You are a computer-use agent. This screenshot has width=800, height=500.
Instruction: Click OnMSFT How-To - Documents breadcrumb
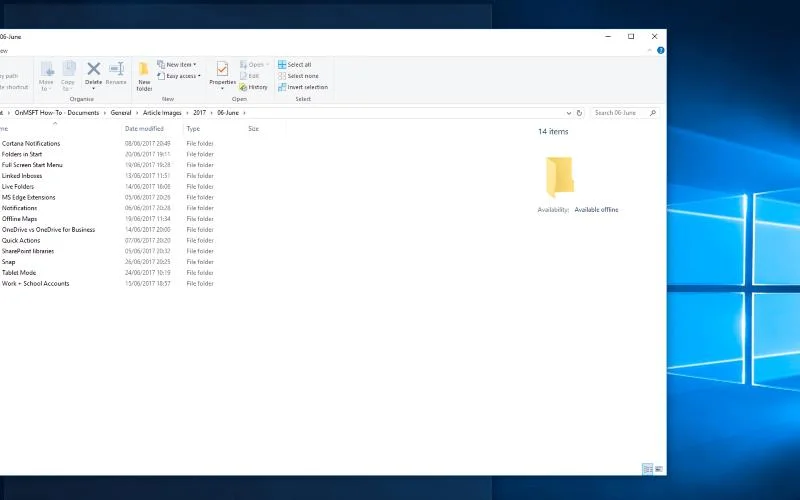57,113
